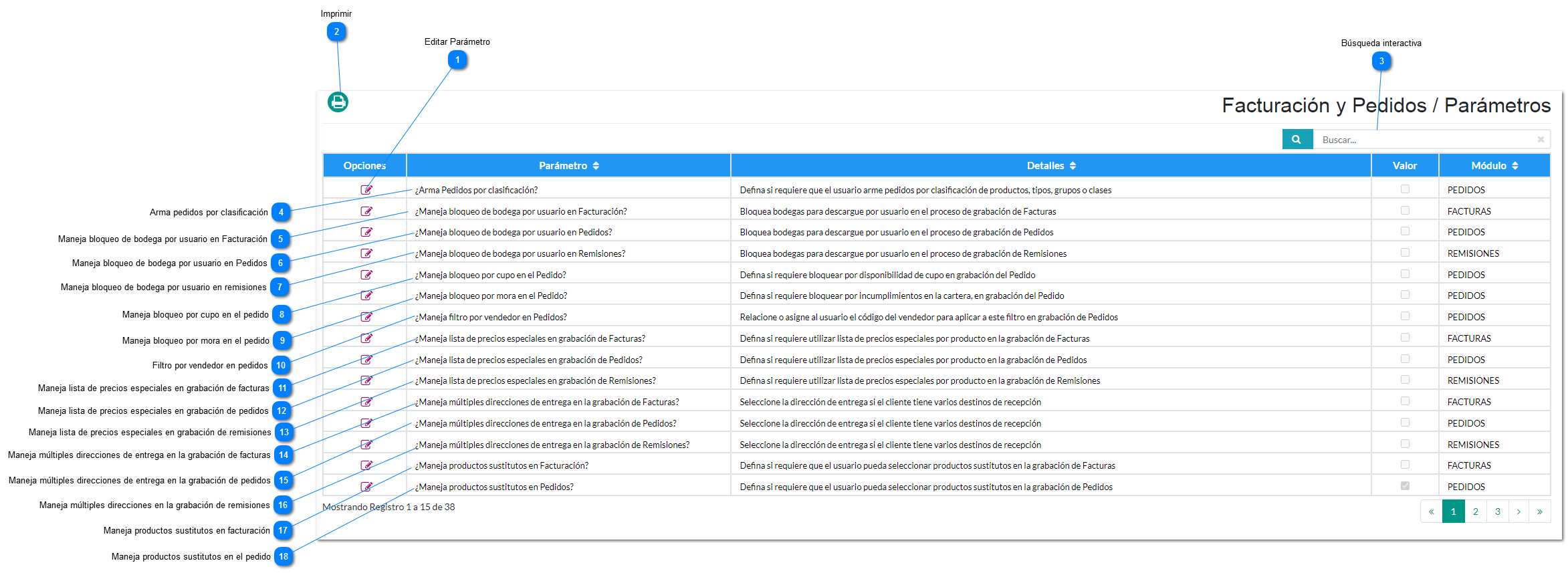Viewport: 1568px width, 573px height.
Task: Click "Facturación y Pedidos / Parámetros" page title
Action: (1386, 105)
